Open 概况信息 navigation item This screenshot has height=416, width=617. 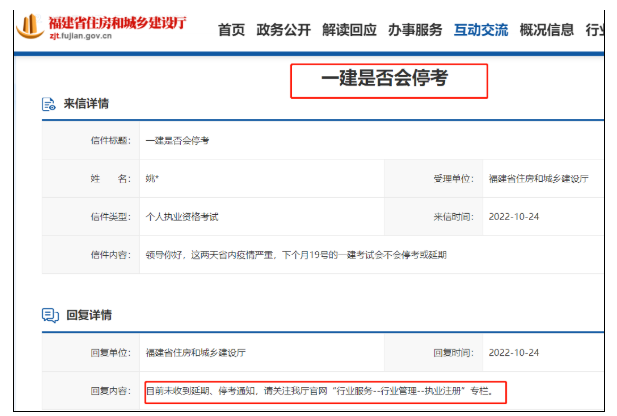pyautogui.click(x=546, y=30)
